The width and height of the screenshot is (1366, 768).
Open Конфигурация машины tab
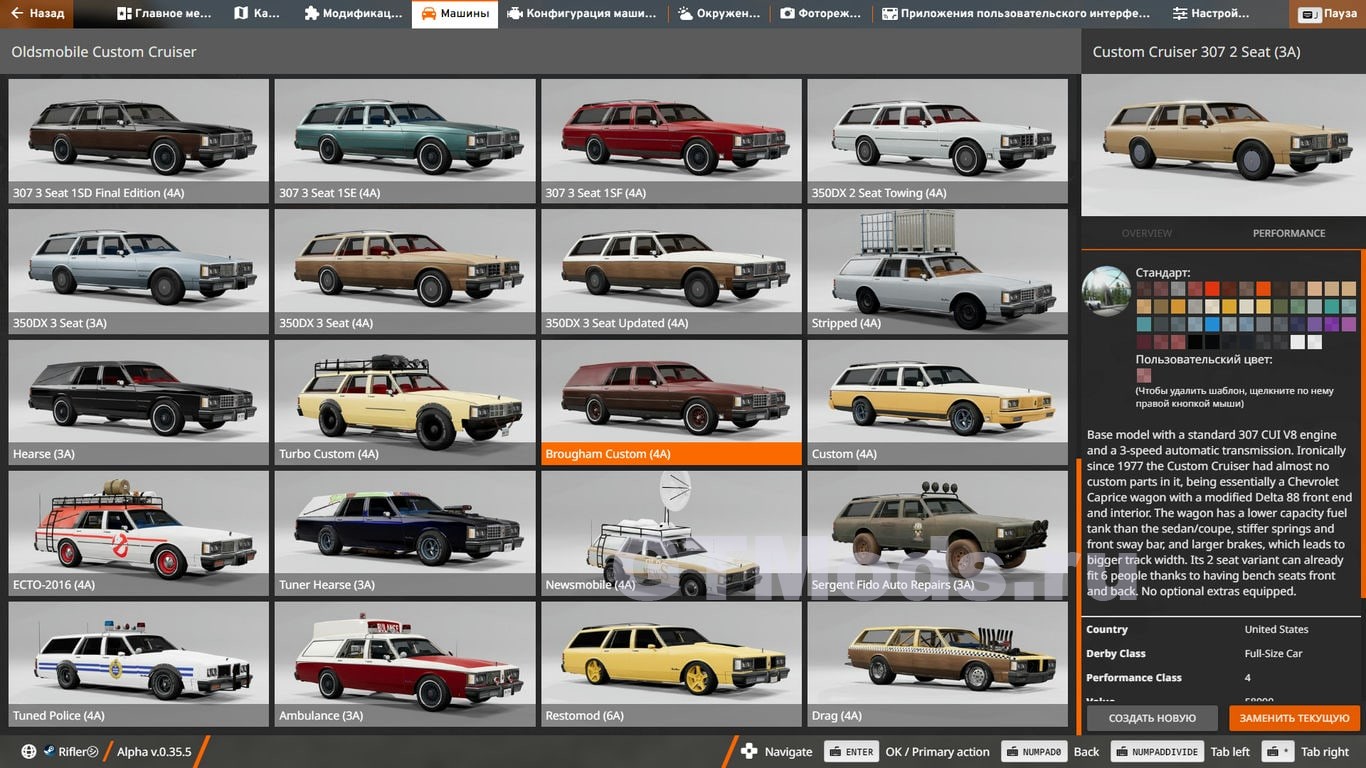pyautogui.click(x=582, y=14)
